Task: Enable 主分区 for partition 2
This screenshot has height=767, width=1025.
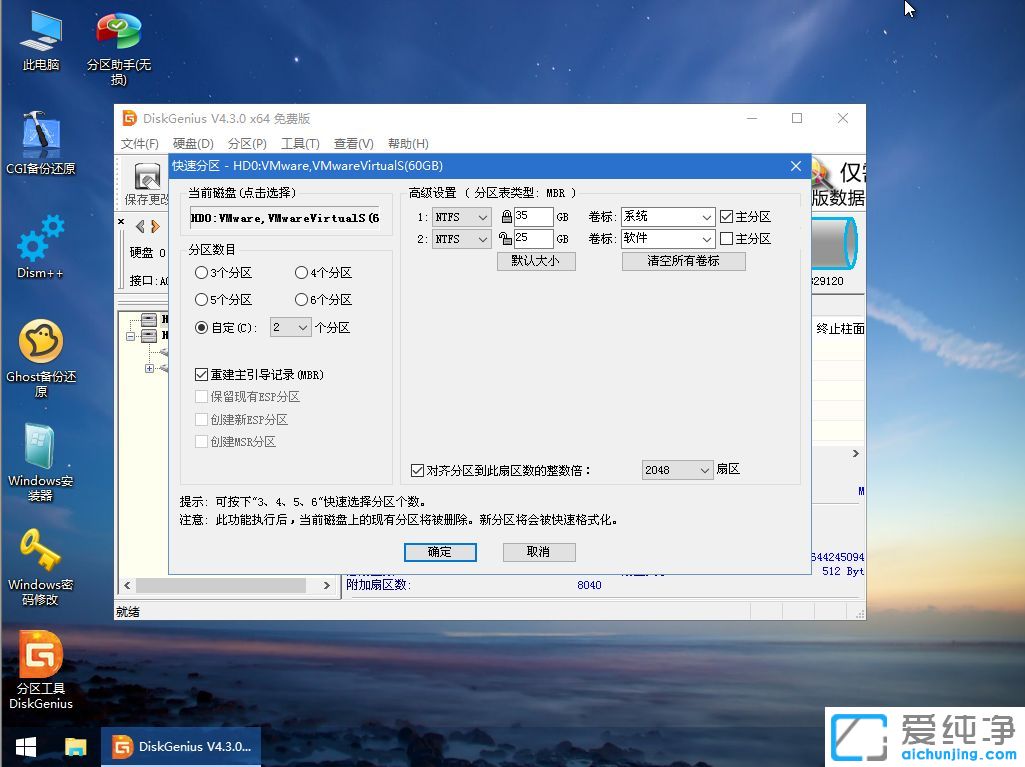Action: (x=725, y=239)
